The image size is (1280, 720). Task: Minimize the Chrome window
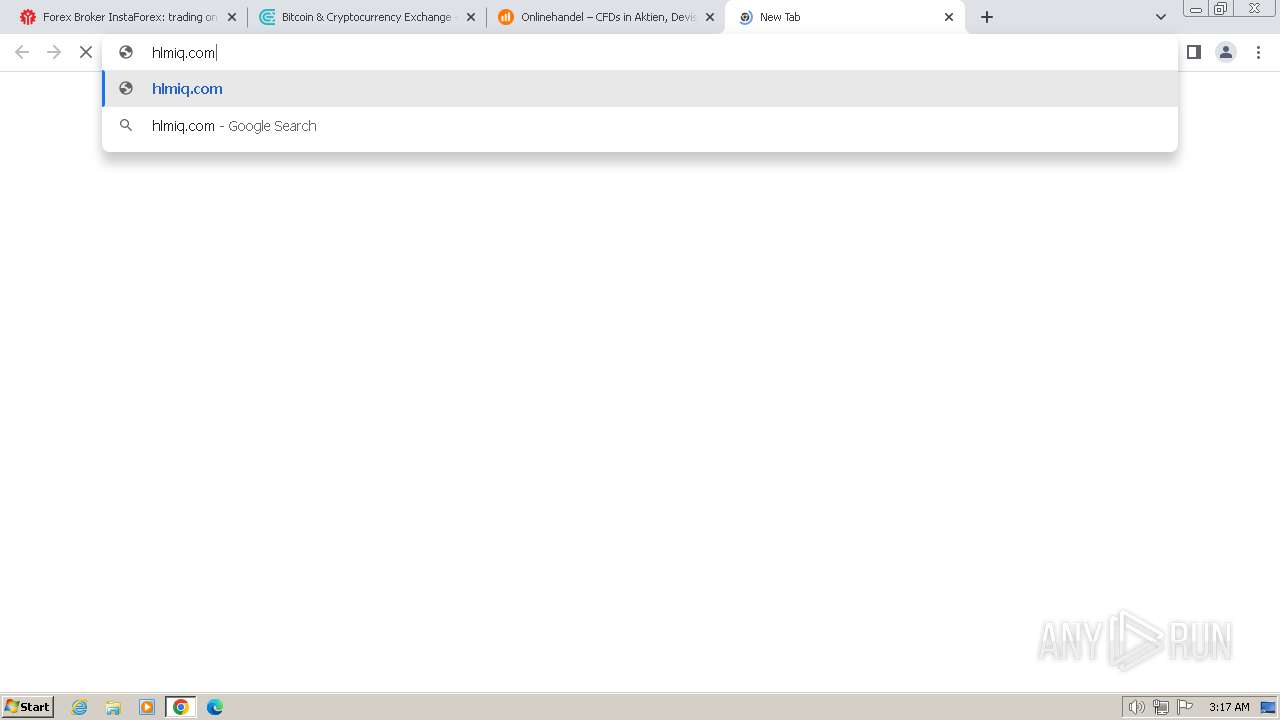pos(1195,8)
